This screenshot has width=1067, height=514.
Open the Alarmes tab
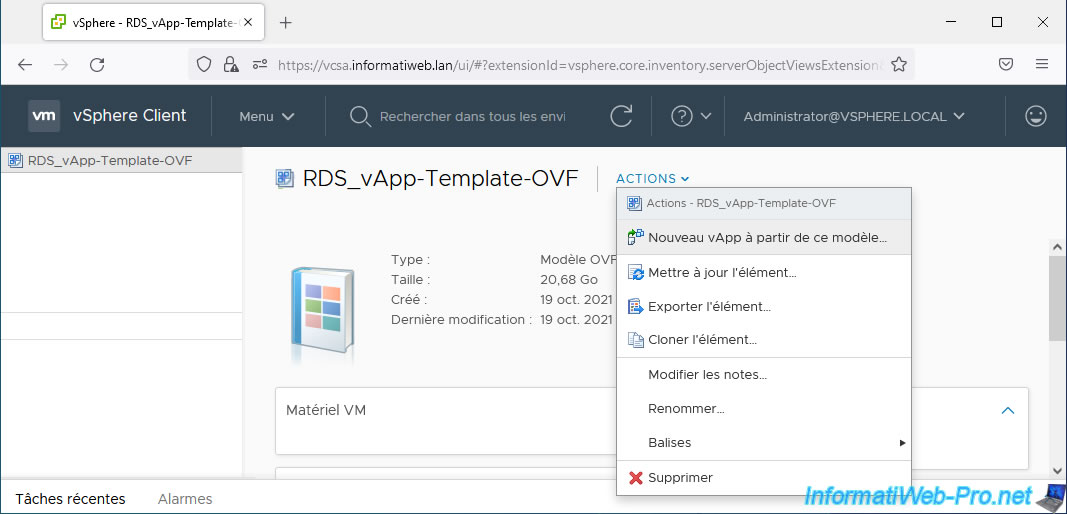click(x=185, y=499)
